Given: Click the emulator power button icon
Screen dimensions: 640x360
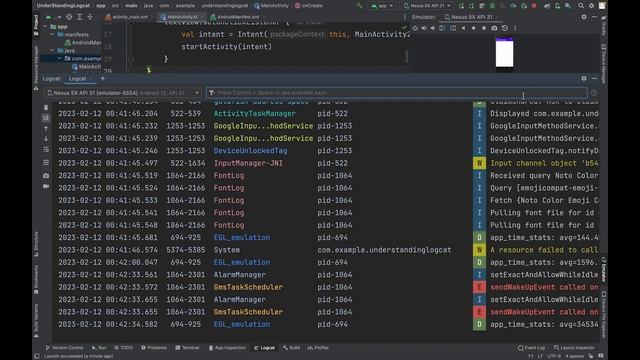Looking at the screenshot, I should pos(415,28).
